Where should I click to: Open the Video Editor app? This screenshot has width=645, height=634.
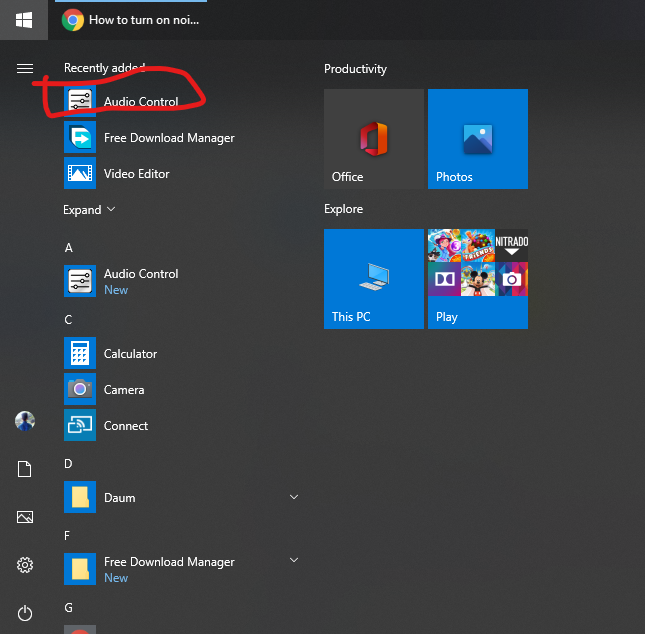tap(136, 174)
